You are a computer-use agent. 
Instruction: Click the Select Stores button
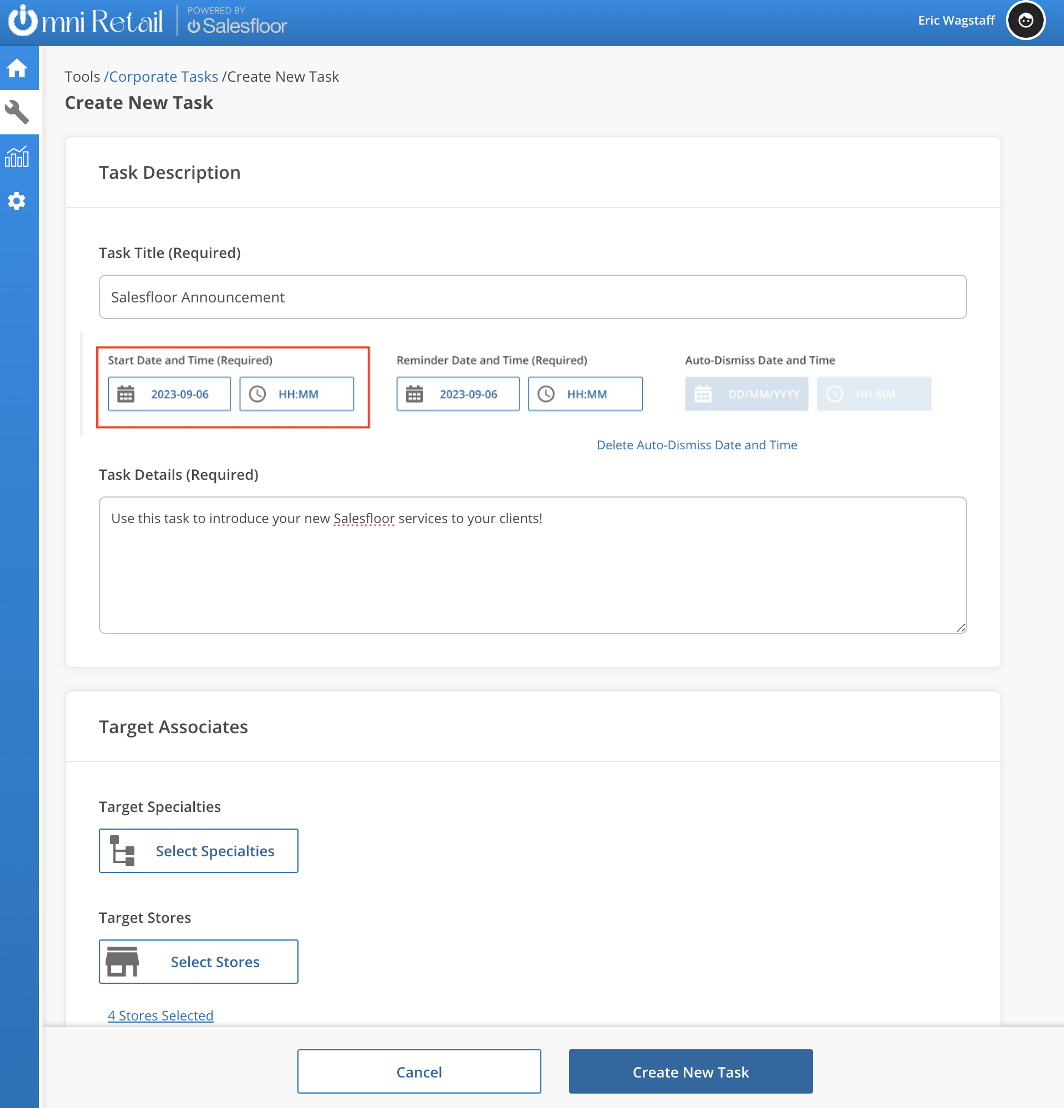click(x=199, y=962)
